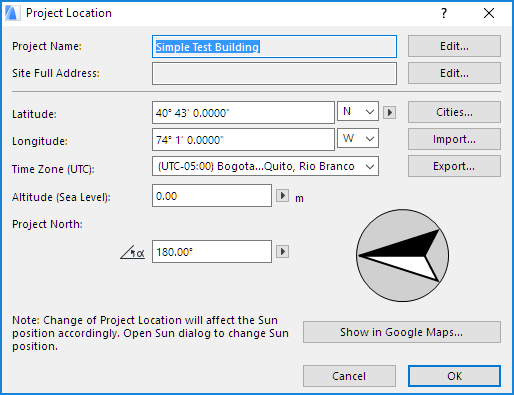Click the Archicad icon in the title bar
This screenshot has width=514, height=395.
click(x=12, y=13)
